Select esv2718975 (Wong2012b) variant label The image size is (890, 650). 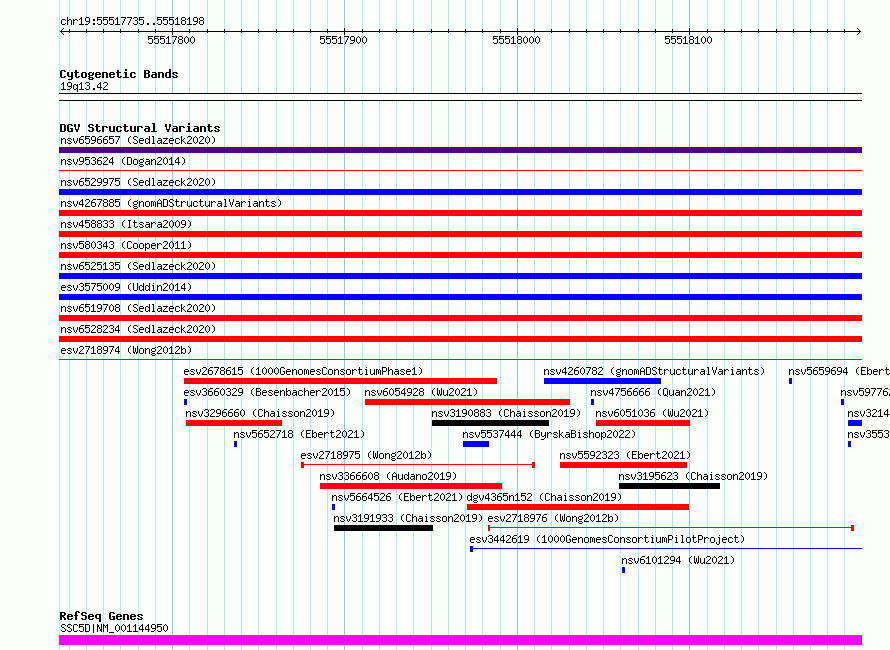point(366,455)
